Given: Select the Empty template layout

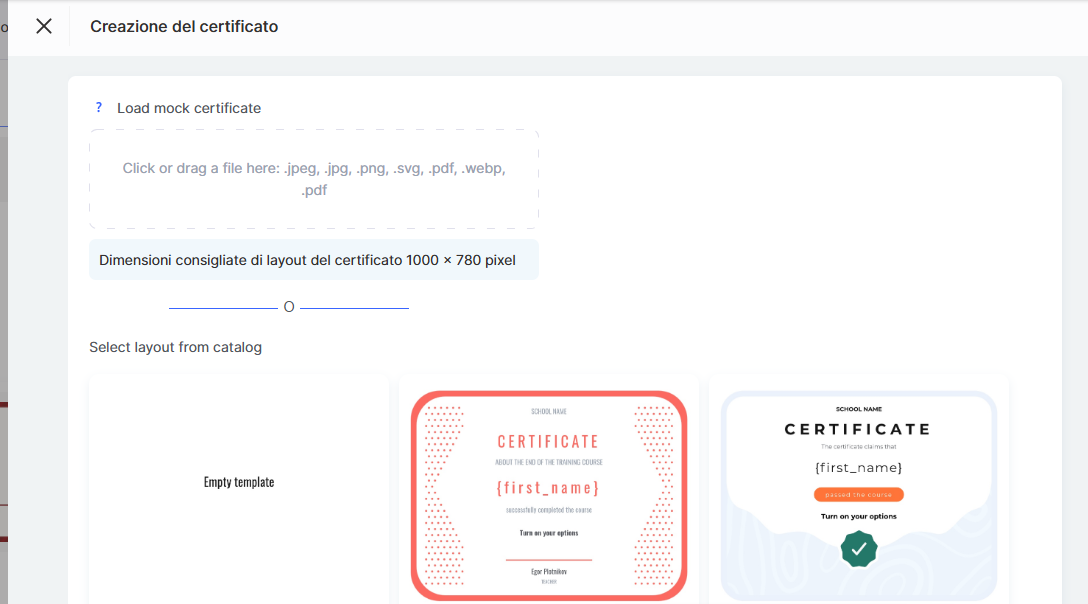Looking at the screenshot, I should pyautogui.click(x=239, y=482).
